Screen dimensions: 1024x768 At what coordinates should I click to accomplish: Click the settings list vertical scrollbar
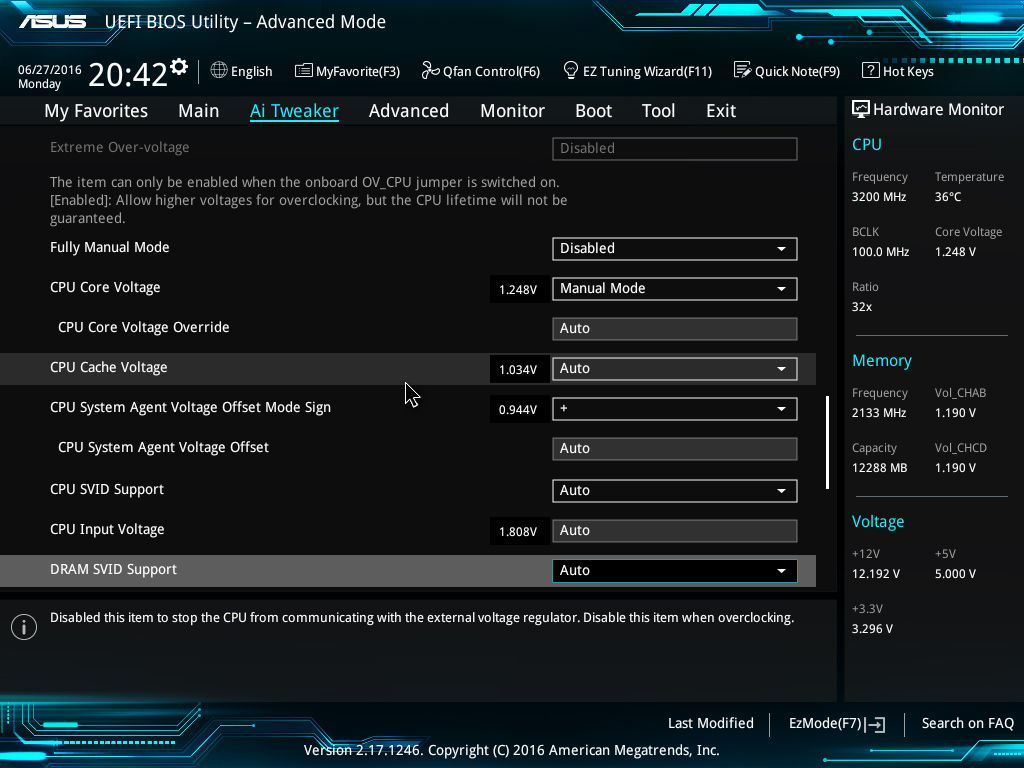pyautogui.click(x=827, y=443)
